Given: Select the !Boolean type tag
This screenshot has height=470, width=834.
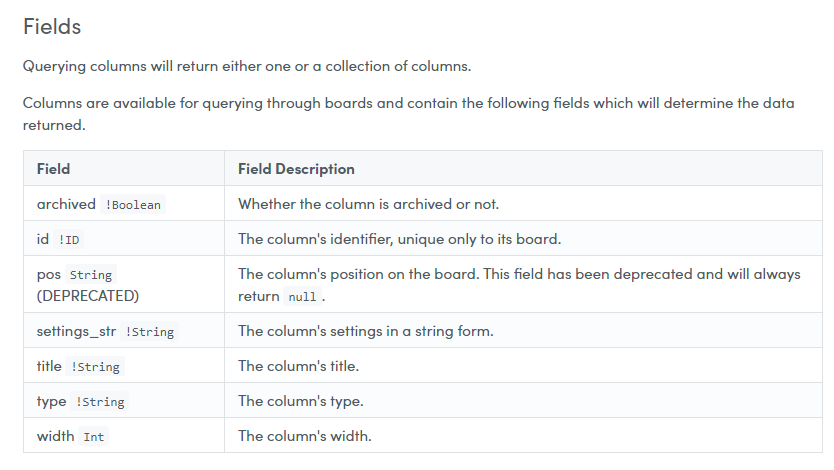Looking at the screenshot, I should tap(133, 205).
